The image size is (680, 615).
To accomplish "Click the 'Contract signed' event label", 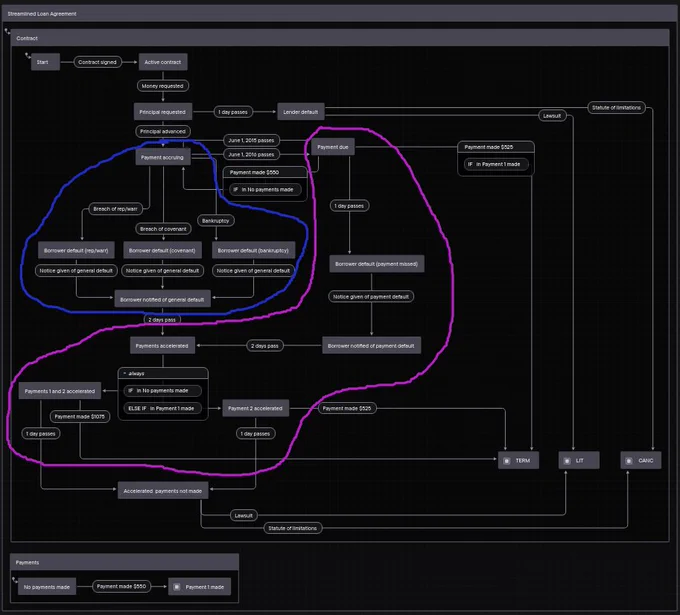I will (98, 62).
